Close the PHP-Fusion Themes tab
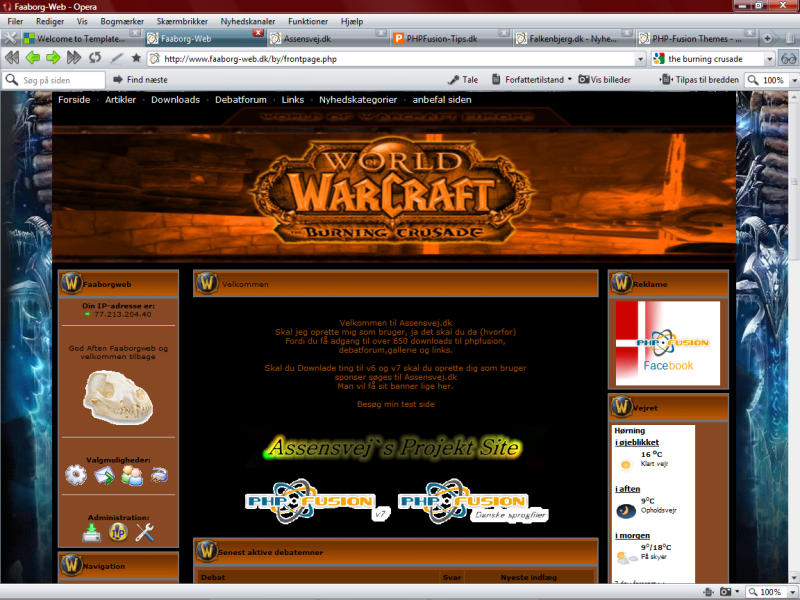This screenshot has height=600, width=800. [x=750, y=33]
